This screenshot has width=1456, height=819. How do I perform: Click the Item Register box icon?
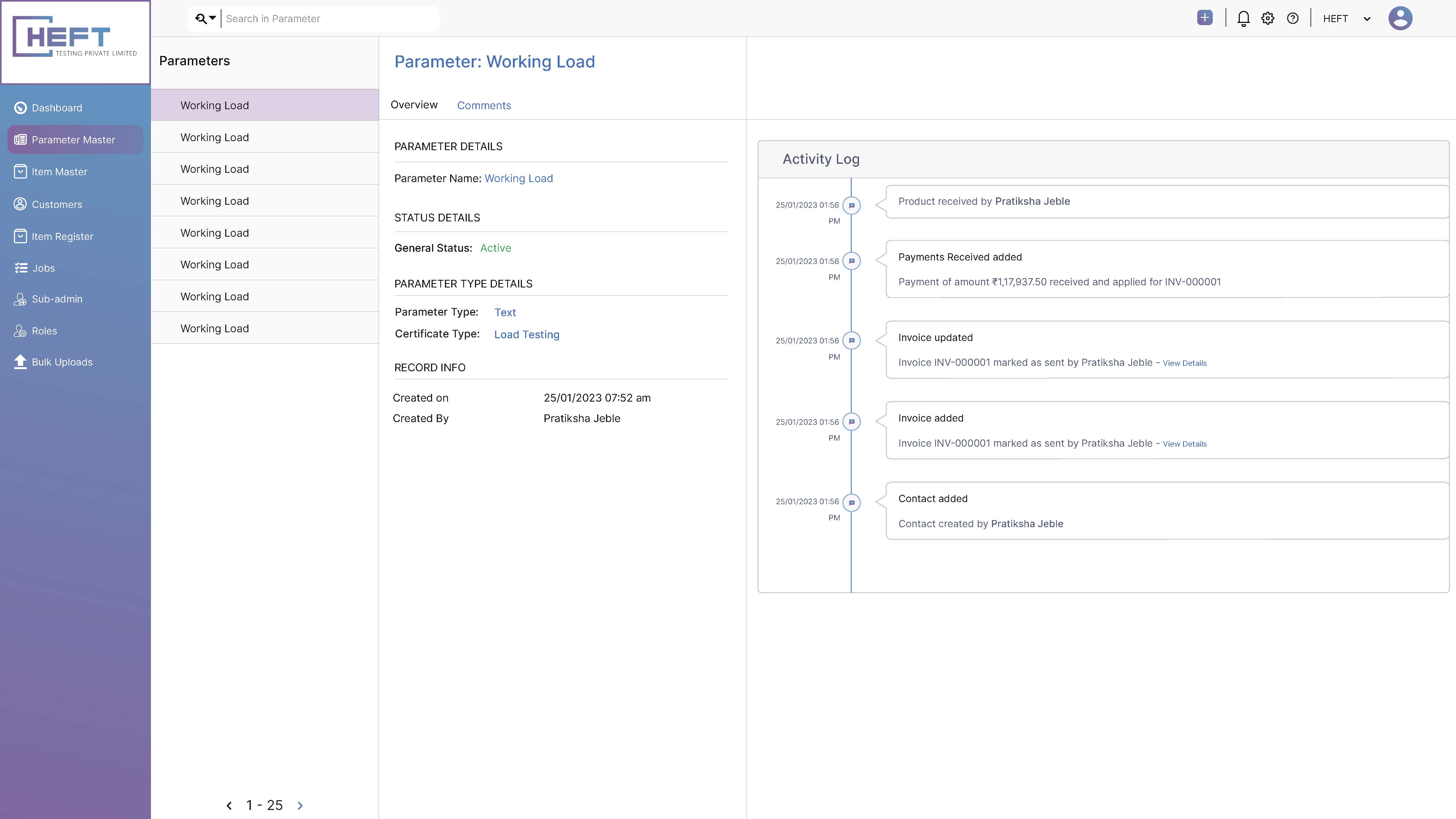coord(20,236)
